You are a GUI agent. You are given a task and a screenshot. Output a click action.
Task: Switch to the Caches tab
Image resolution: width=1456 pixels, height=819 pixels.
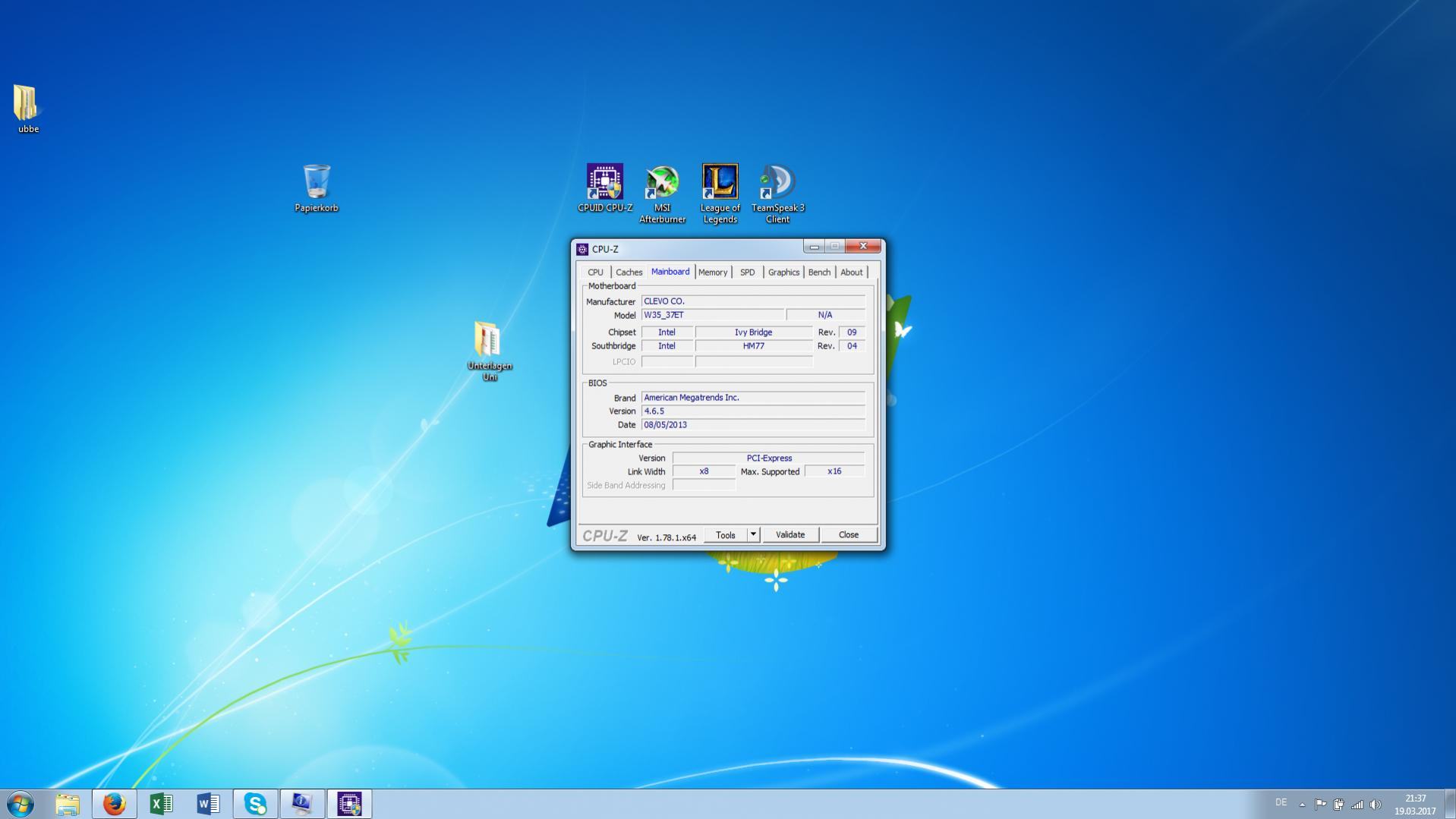click(629, 272)
